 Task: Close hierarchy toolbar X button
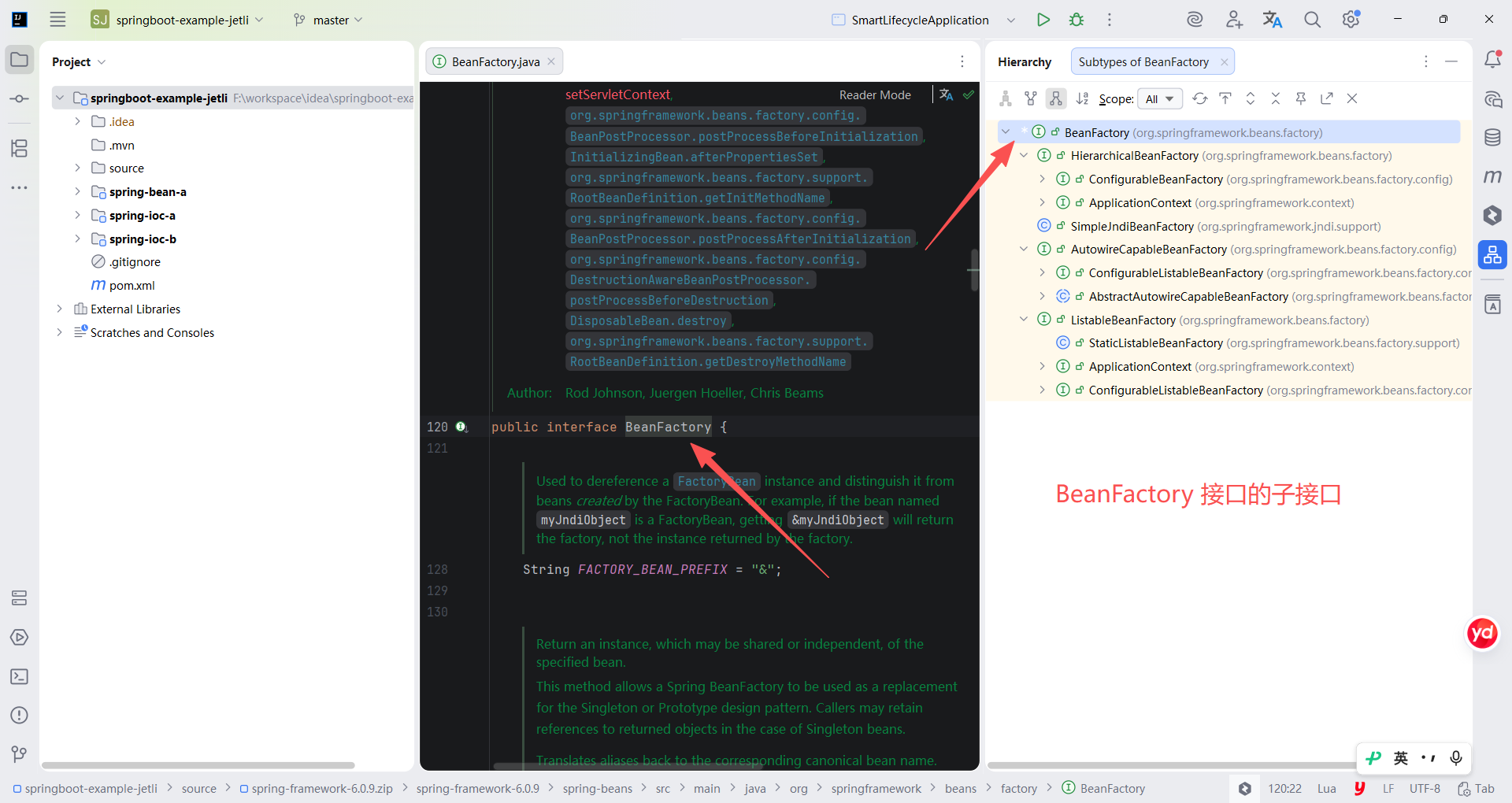click(1352, 98)
